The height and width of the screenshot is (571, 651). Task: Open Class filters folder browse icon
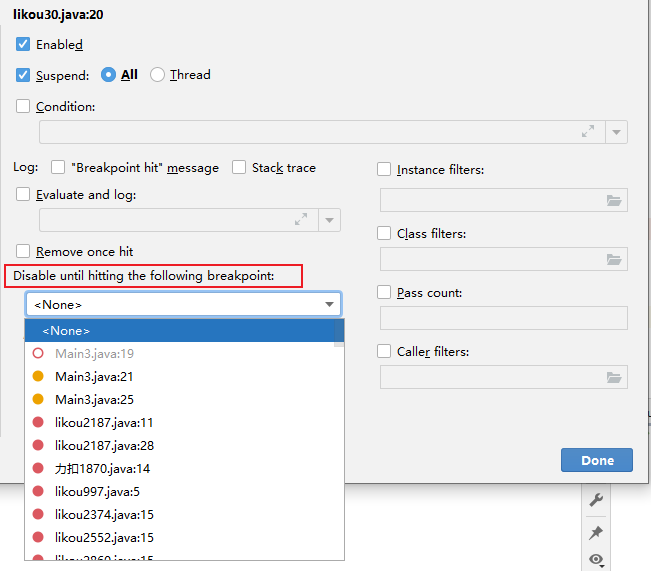(x=614, y=259)
